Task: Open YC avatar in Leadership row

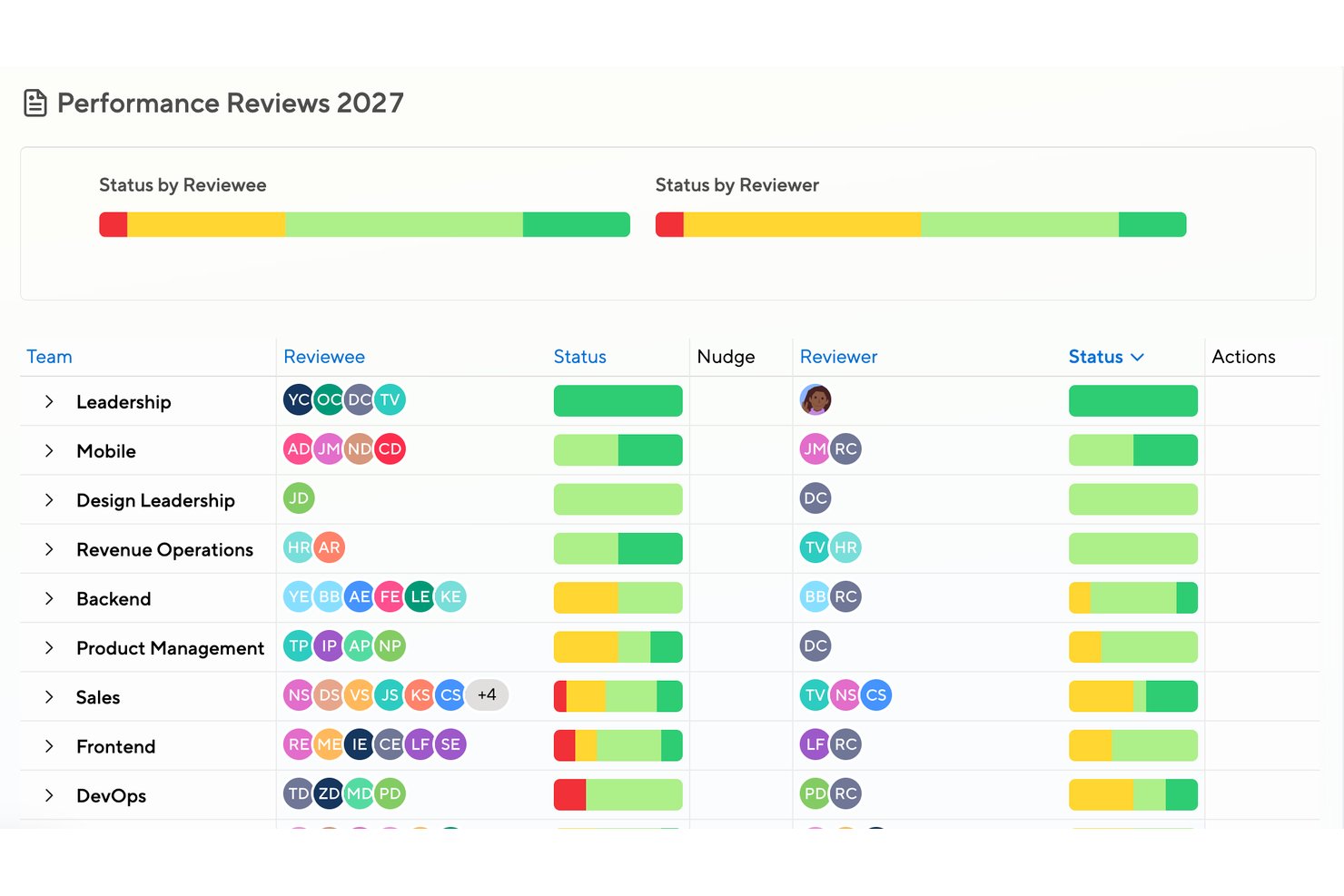Action: [x=299, y=399]
